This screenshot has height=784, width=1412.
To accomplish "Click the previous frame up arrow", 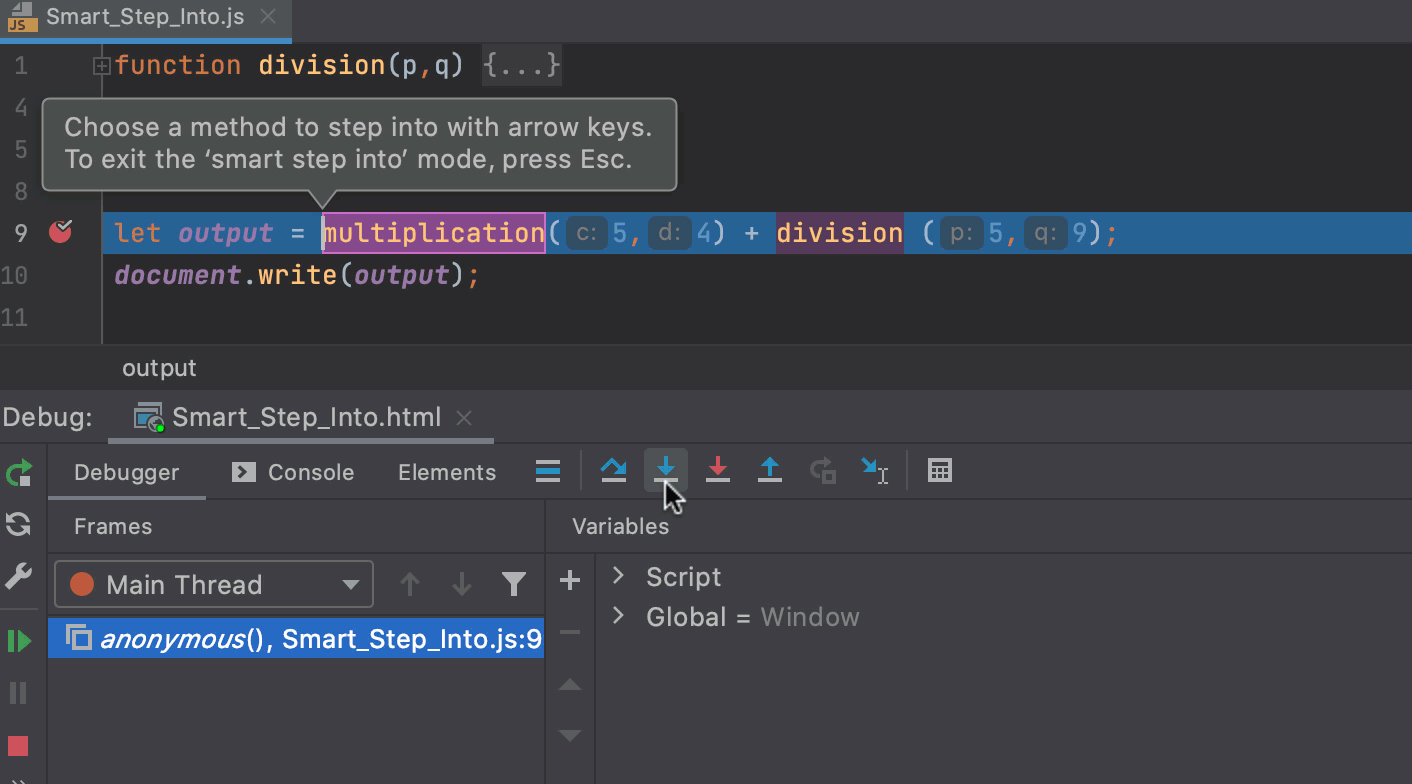I will (x=409, y=584).
